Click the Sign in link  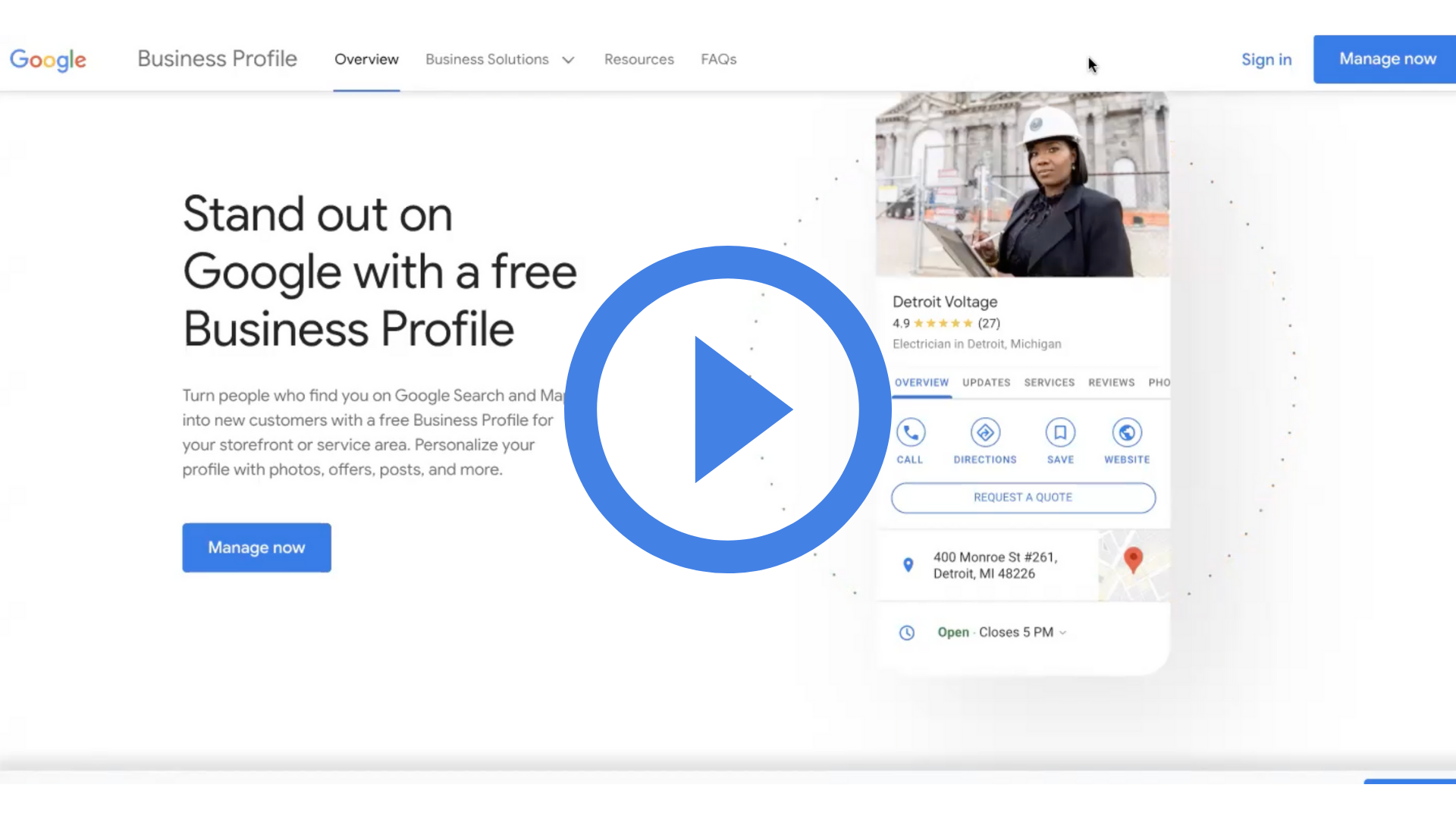pyautogui.click(x=1266, y=59)
